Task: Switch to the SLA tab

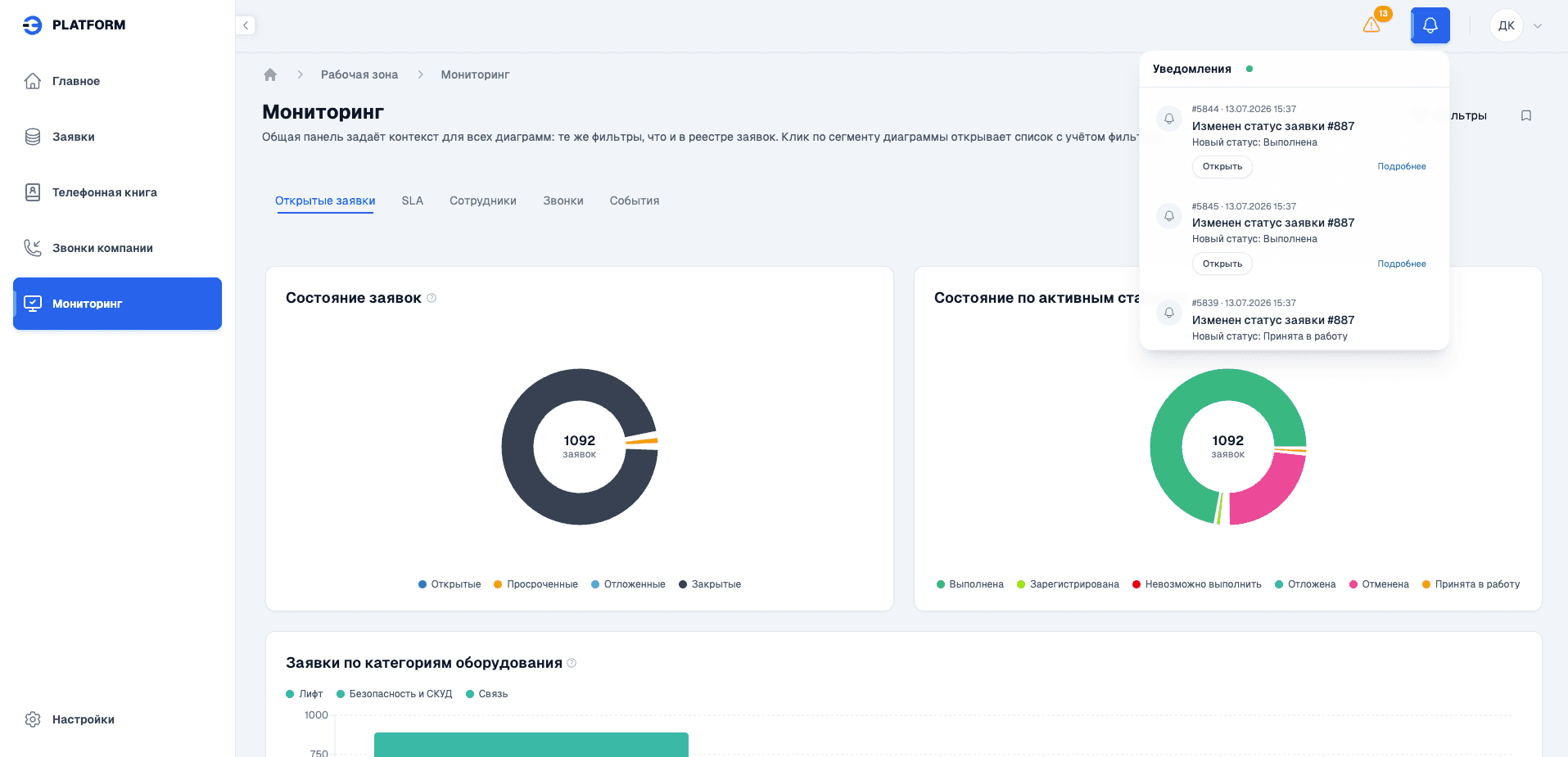Action: (413, 201)
